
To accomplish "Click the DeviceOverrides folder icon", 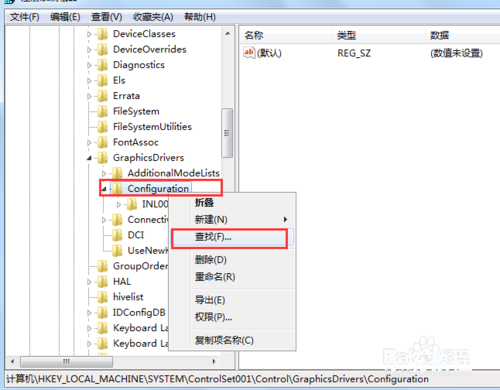I will point(103,50).
